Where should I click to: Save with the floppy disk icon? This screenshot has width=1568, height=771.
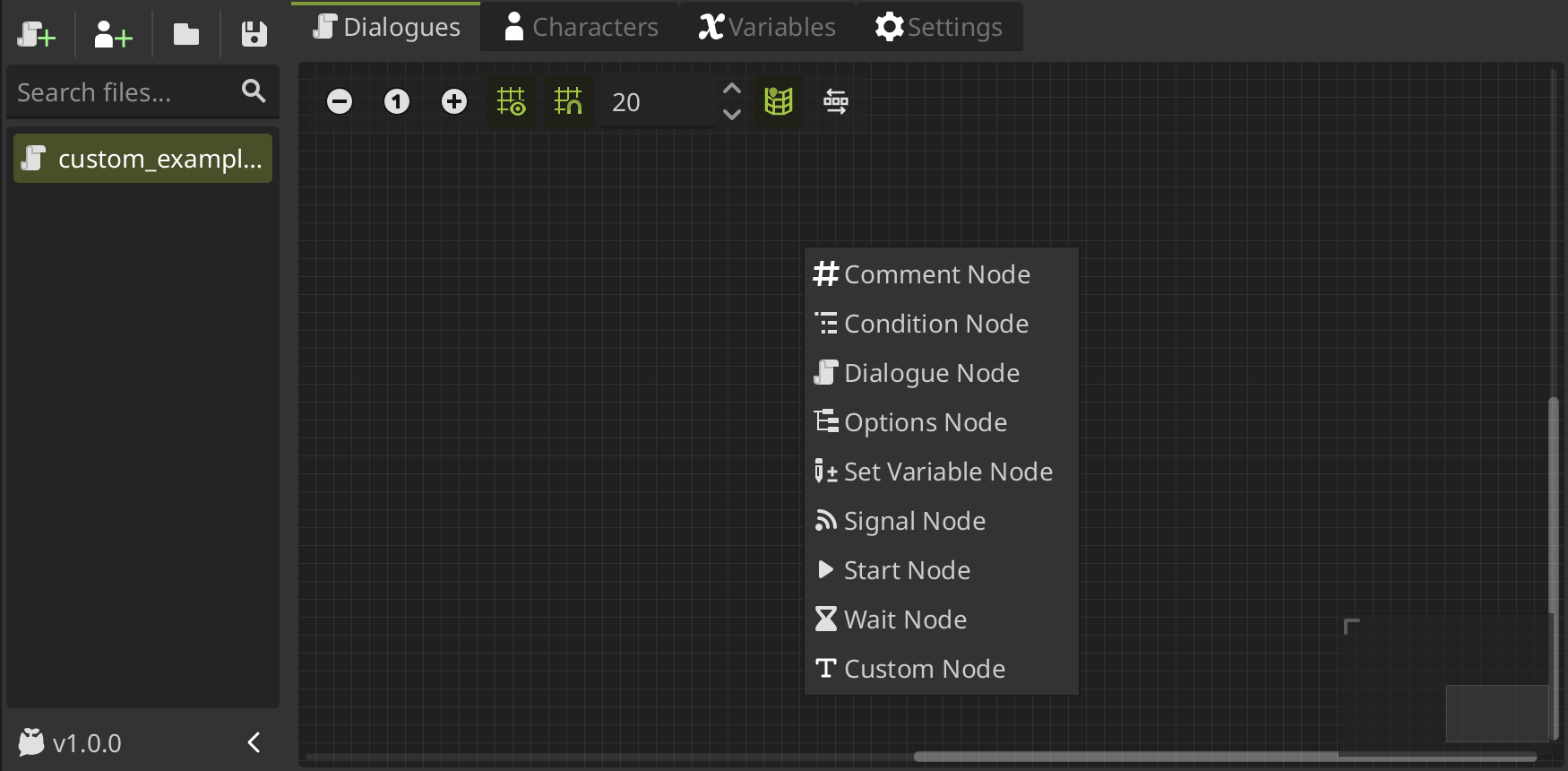(x=254, y=35)
